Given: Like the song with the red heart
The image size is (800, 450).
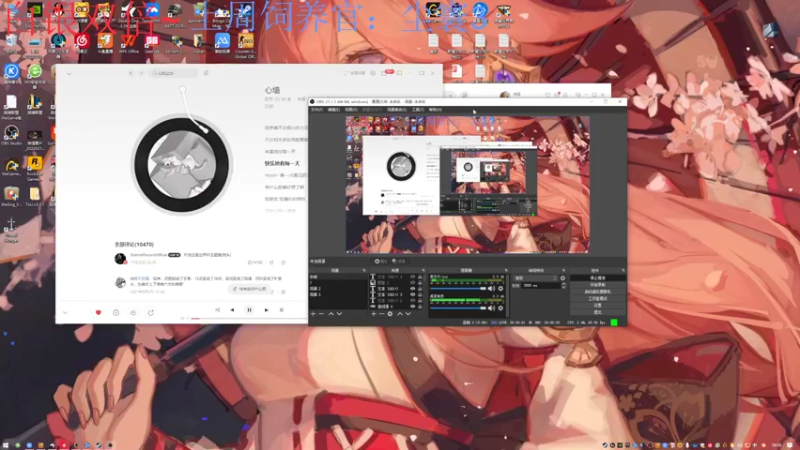Looking at the screenshot, I should point(98,312).
